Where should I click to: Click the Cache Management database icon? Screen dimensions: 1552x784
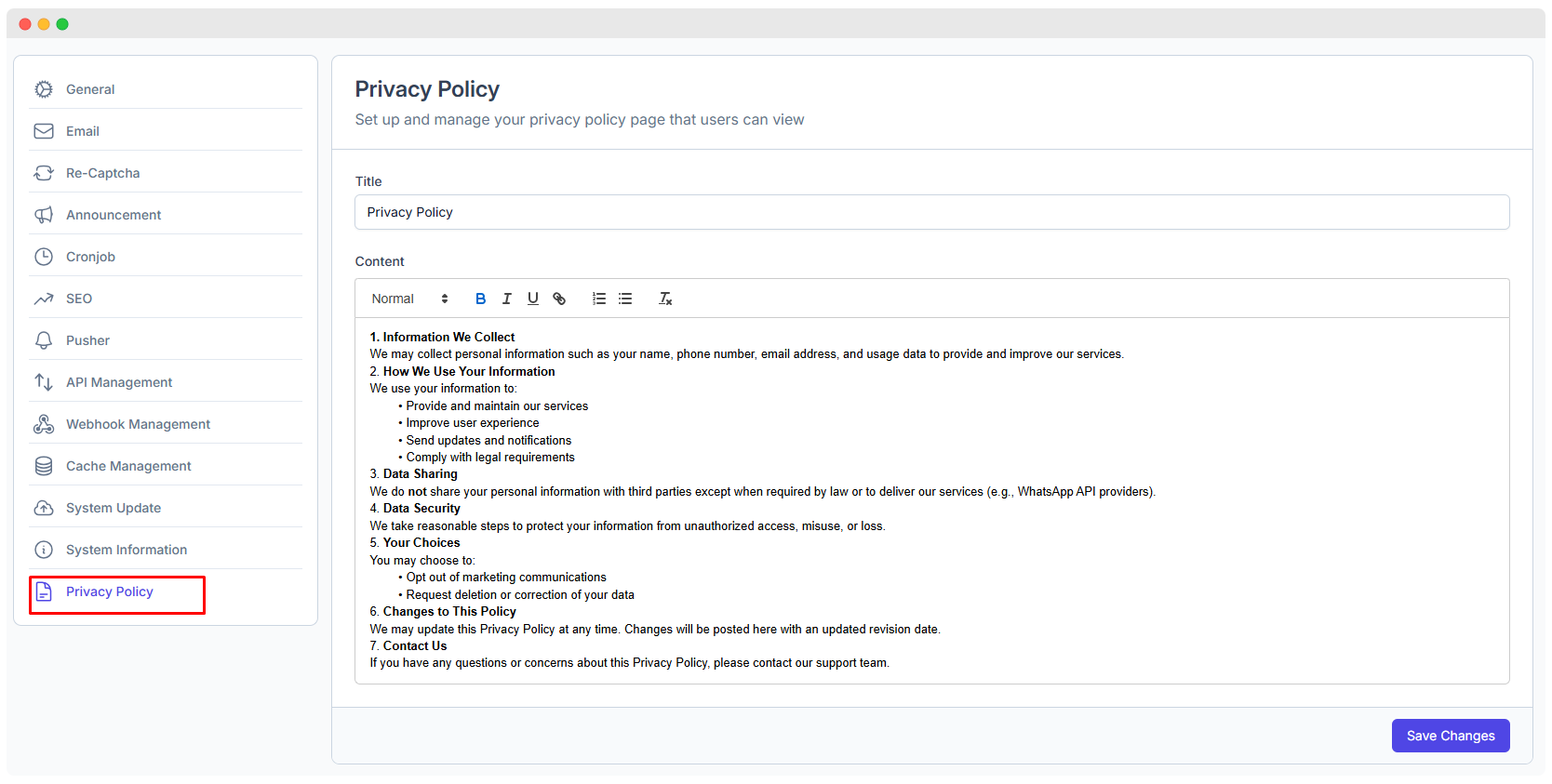coord(44,466)
